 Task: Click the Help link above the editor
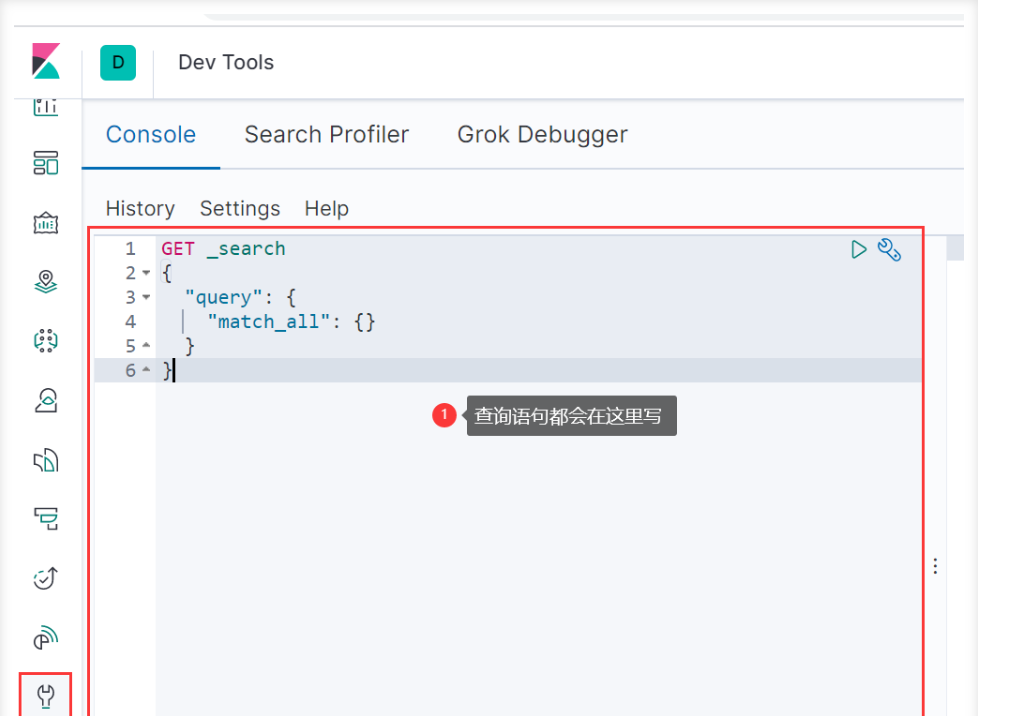(x=326, y=209)
